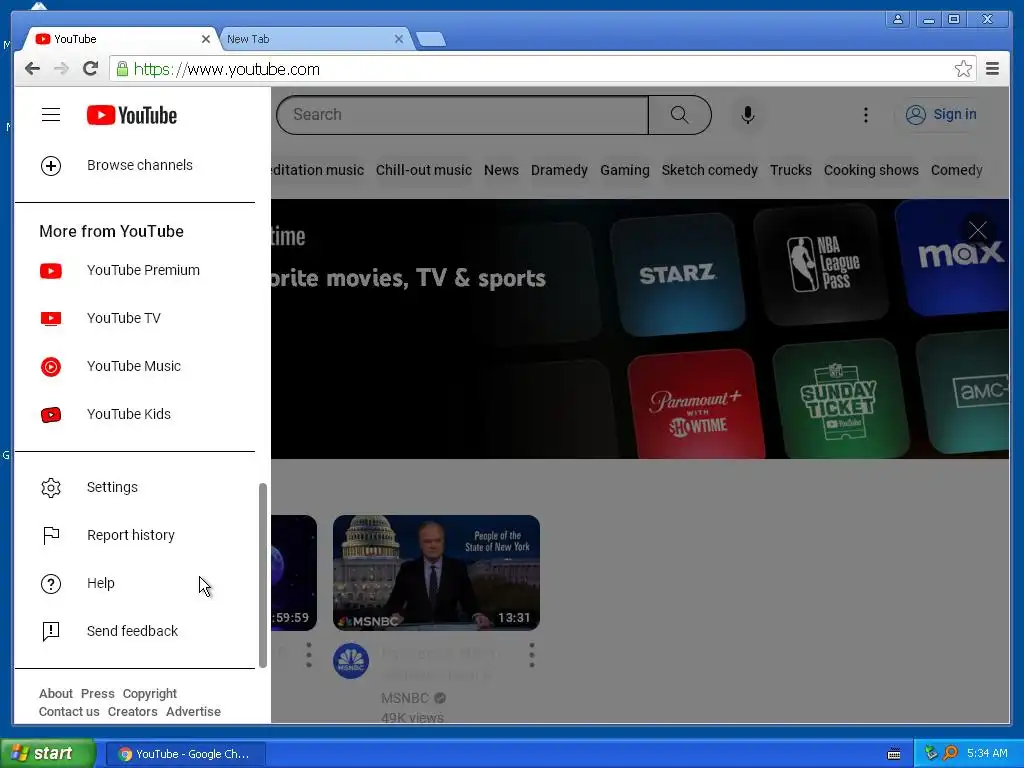
Task: Open Report history entry
Action: 135,536
